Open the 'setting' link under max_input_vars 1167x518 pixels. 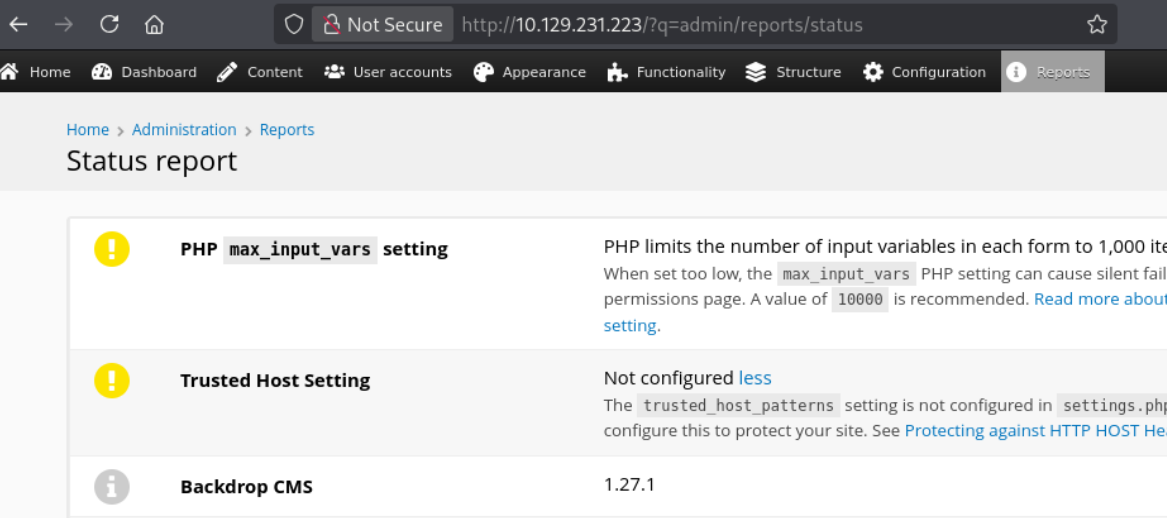[x=630, y=325]
